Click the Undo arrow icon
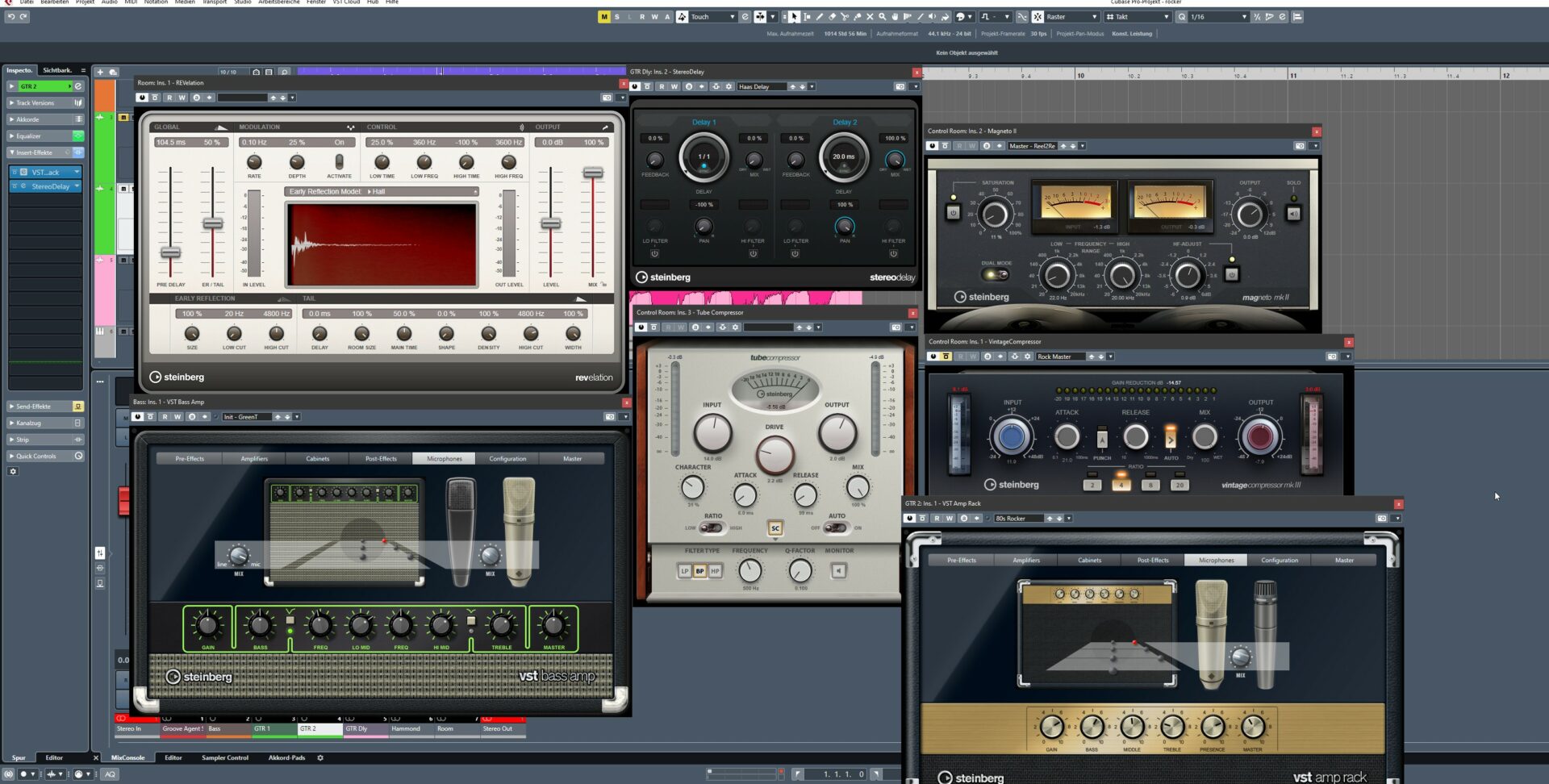 click(11, 17)
